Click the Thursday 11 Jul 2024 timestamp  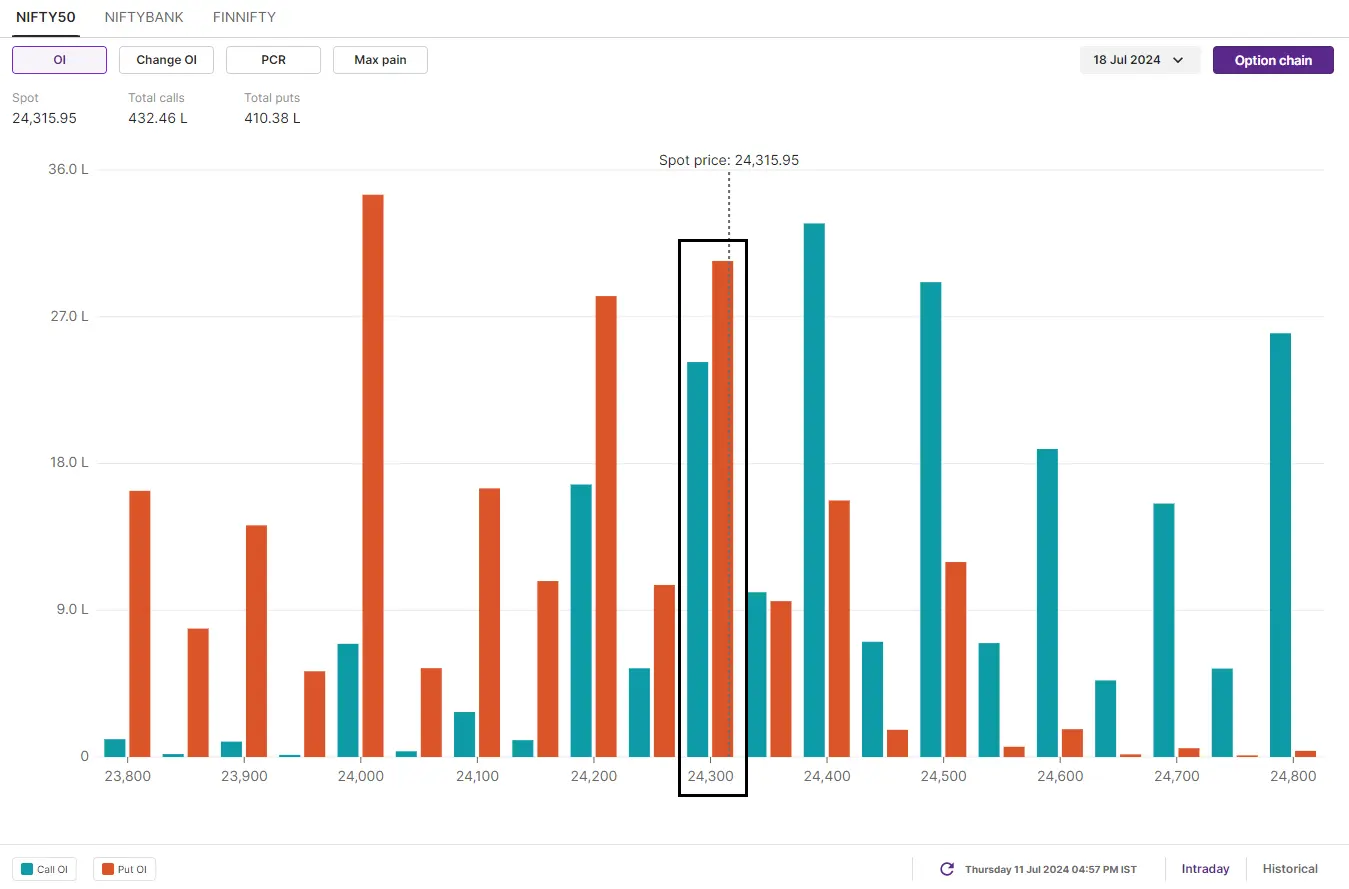pyautogui.click(x=1051, y=870)
